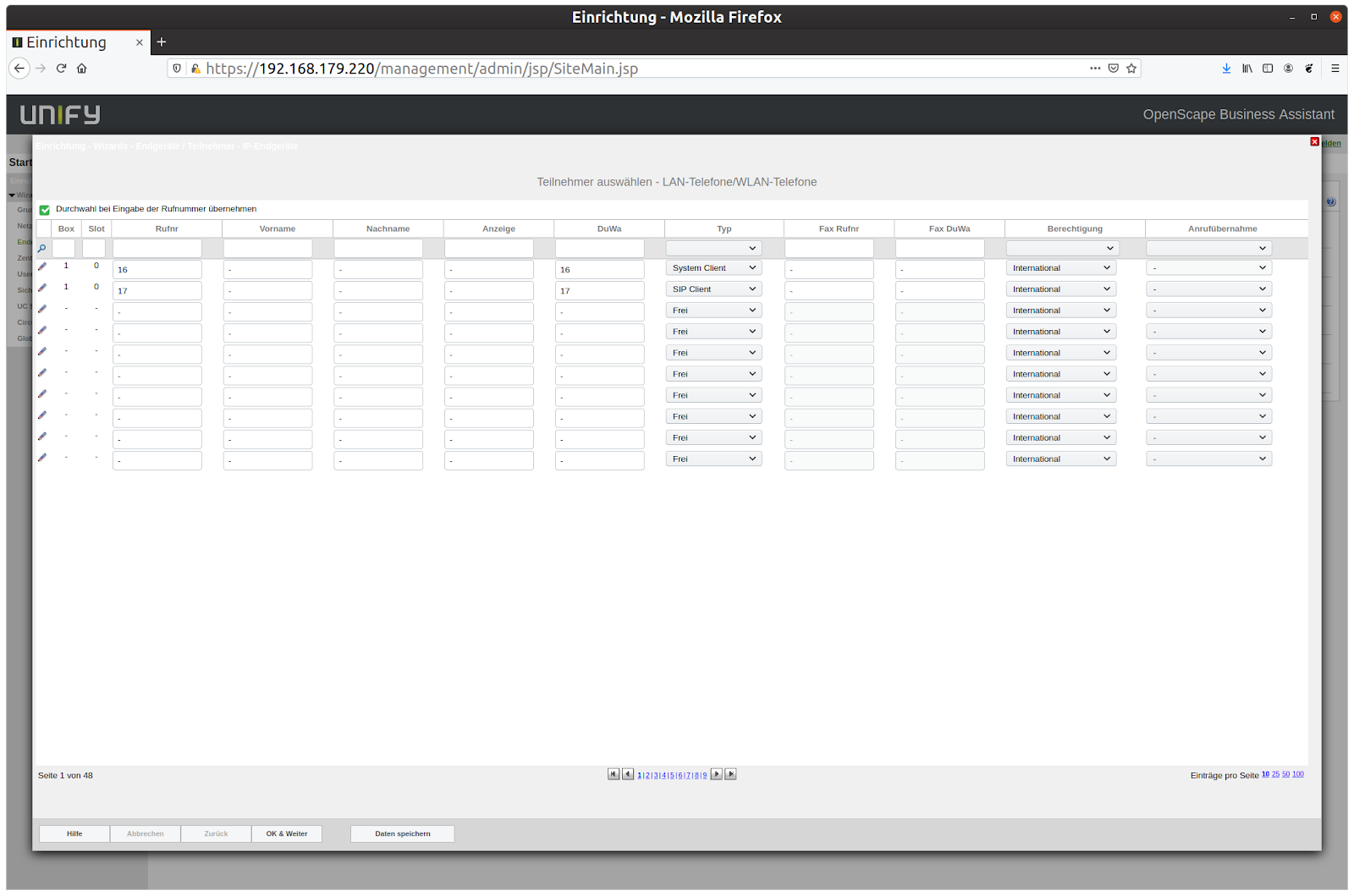The image size is (1354, 896).
Task: Click the Unify logo
Action: [60, 114]
